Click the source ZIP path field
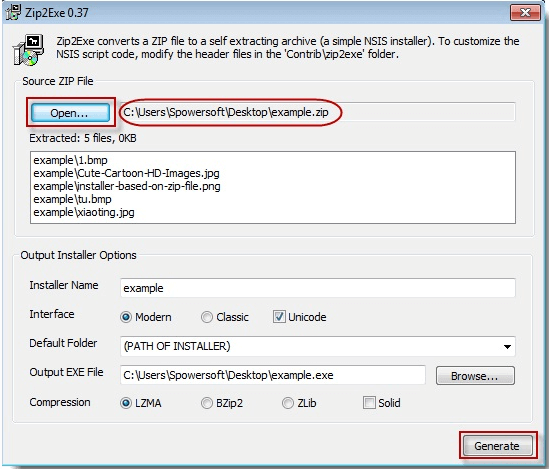This screenshot has width=549, height=469. pos(317,112)
